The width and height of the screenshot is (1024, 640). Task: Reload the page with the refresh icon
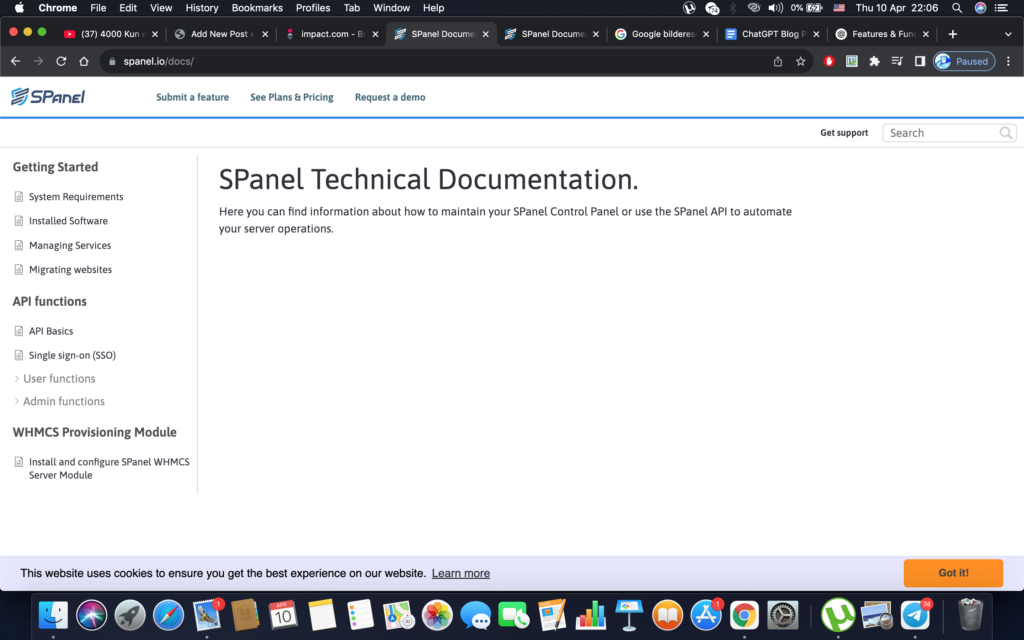tap(61, 61)
